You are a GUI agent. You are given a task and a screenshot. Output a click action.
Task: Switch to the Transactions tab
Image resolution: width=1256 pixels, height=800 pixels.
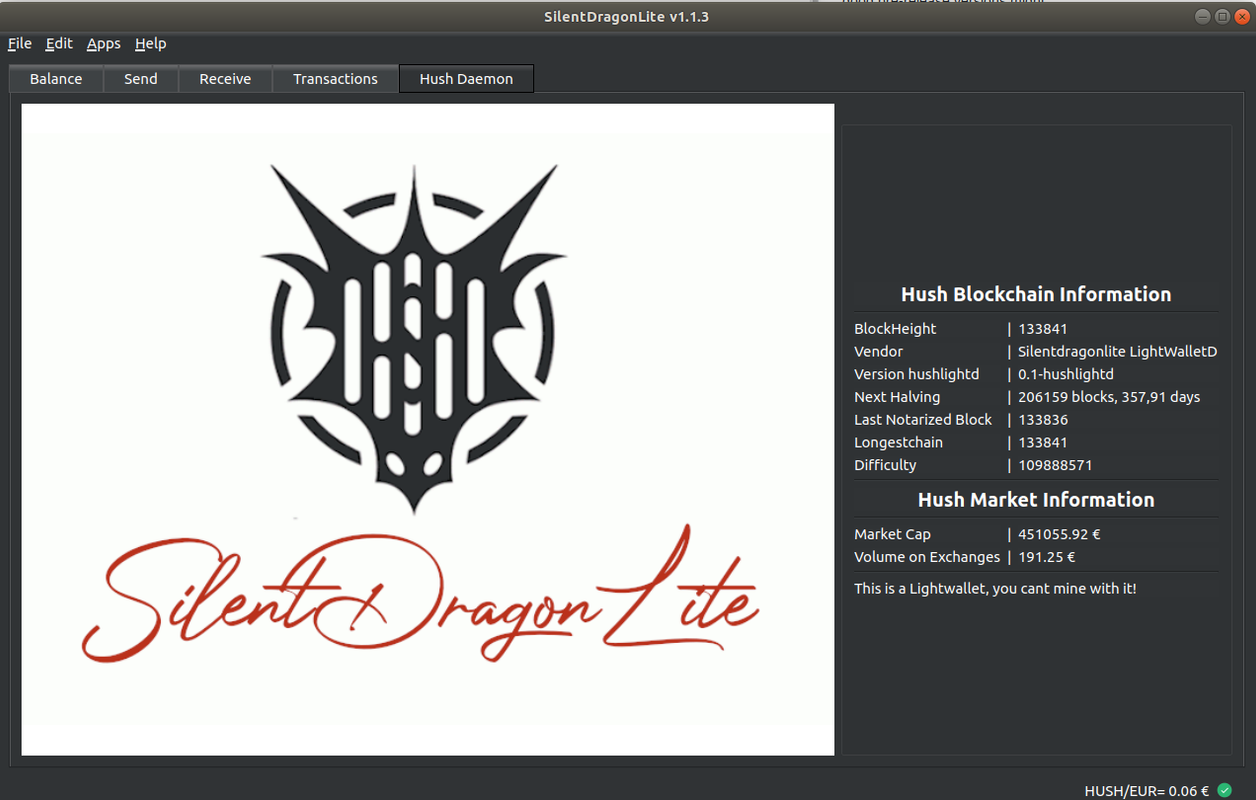coord(336,79)
